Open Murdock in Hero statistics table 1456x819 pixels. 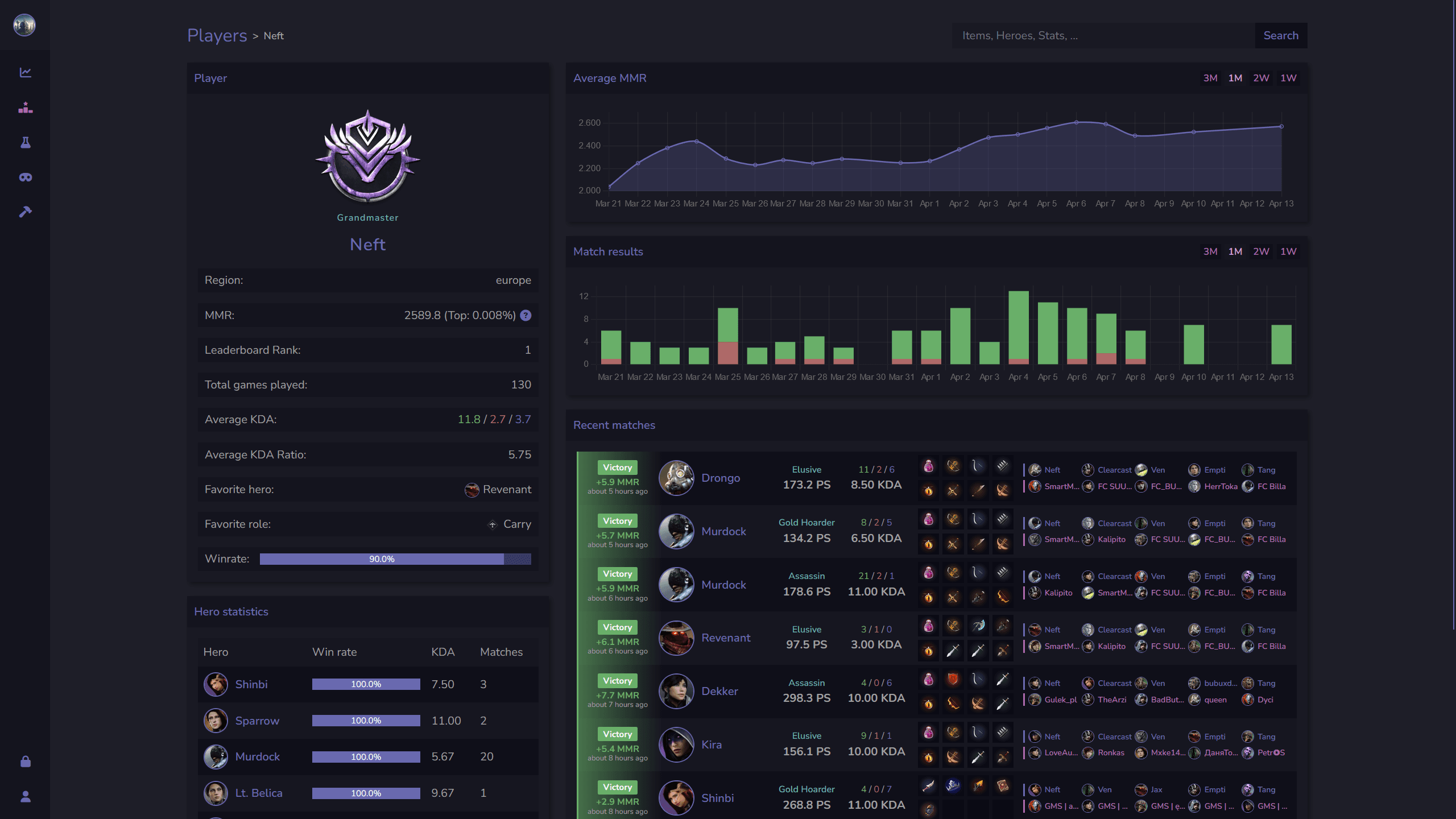click(257, 756)
